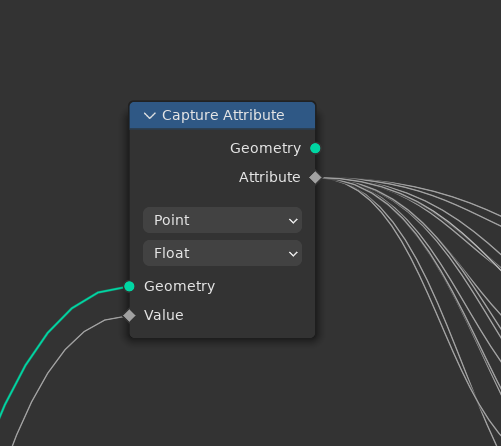This screenshot has width=501, height=446.
Task: Click the Geometry input socket
Action: (129, 286)
